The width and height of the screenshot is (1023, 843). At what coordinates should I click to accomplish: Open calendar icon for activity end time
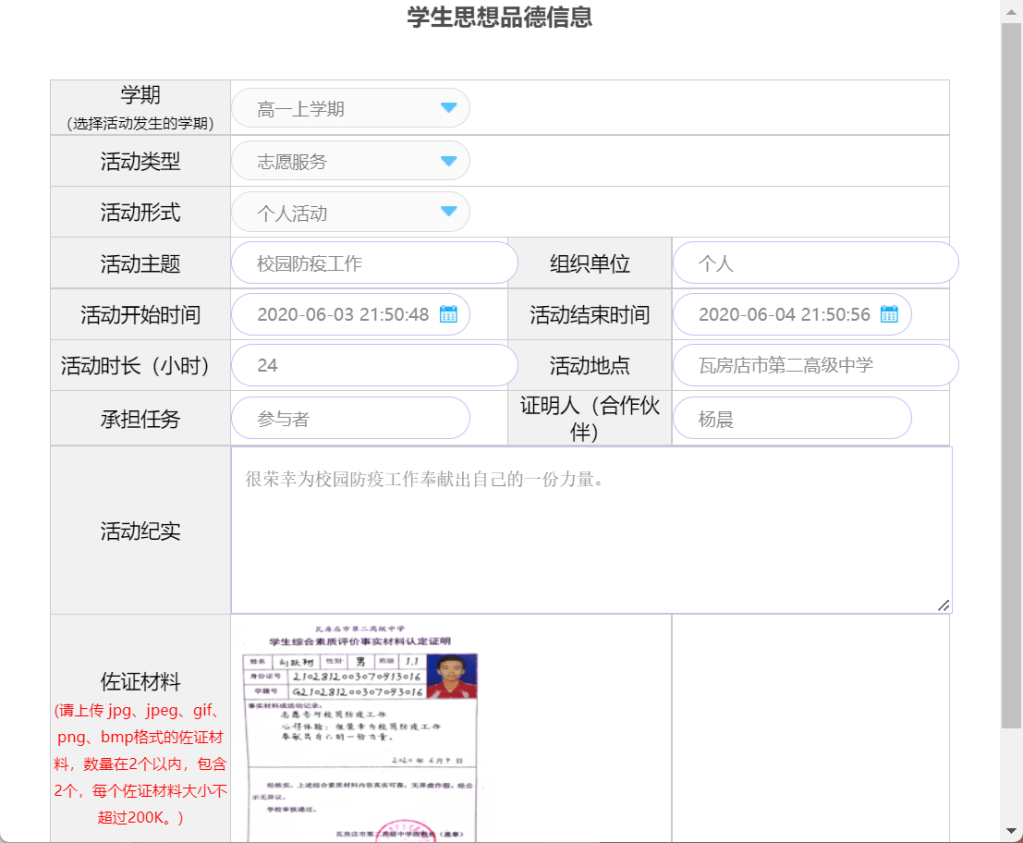(889, 314)
